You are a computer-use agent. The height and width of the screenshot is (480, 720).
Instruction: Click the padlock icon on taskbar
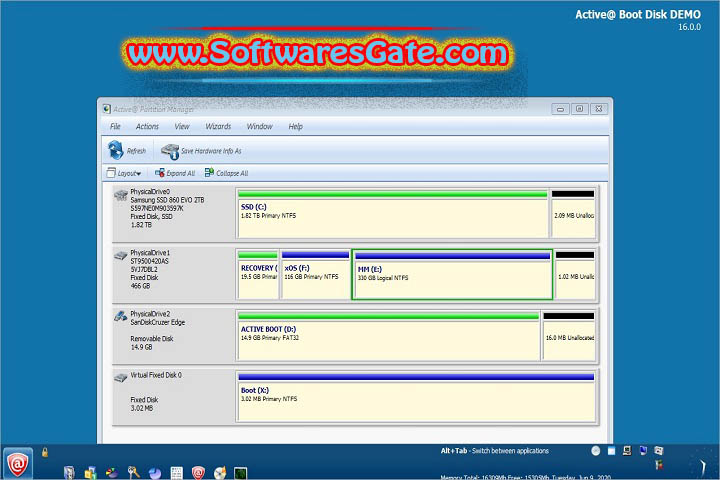point(45,452)
